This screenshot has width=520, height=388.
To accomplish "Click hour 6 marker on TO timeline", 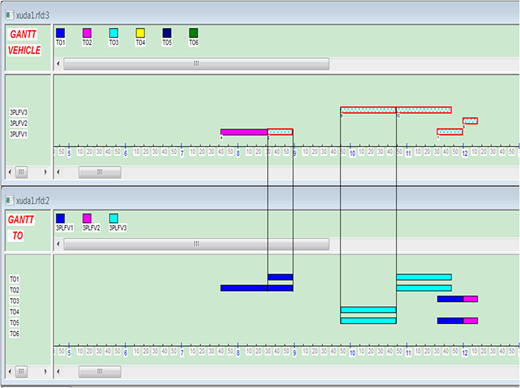I will 125,353.
